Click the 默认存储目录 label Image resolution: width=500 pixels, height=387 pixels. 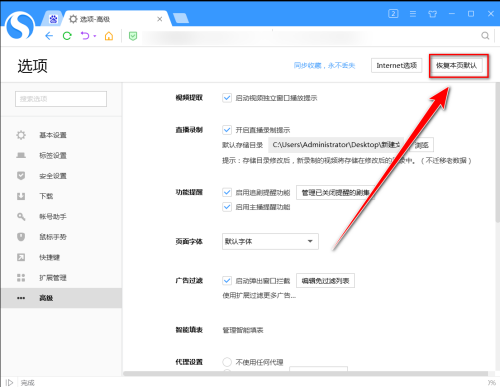click(243, 145)
